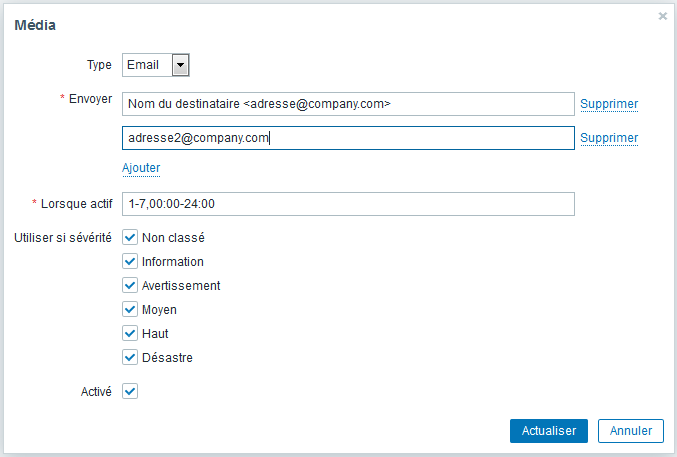The height and width of the screenshot is (457, 677).
Task: Click the Désastre label text
Action: click(167, 357)
